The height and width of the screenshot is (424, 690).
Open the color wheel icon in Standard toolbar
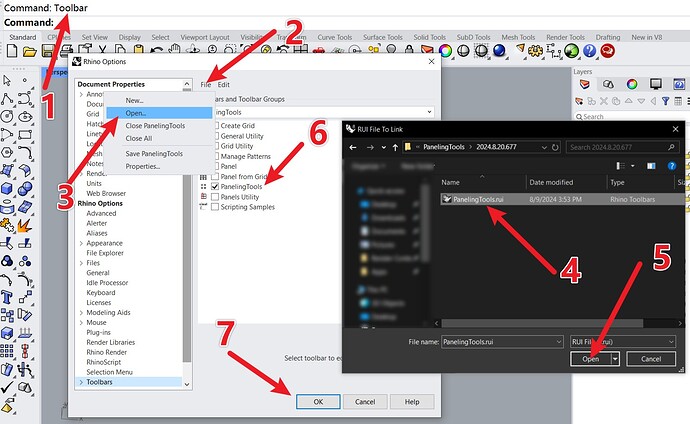(445, 51)
